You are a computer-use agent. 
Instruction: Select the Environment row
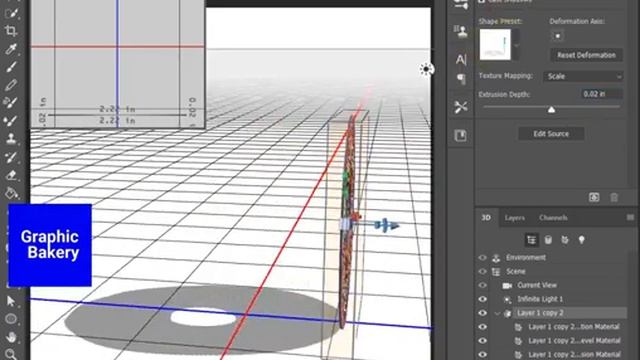tap(551, 258)
